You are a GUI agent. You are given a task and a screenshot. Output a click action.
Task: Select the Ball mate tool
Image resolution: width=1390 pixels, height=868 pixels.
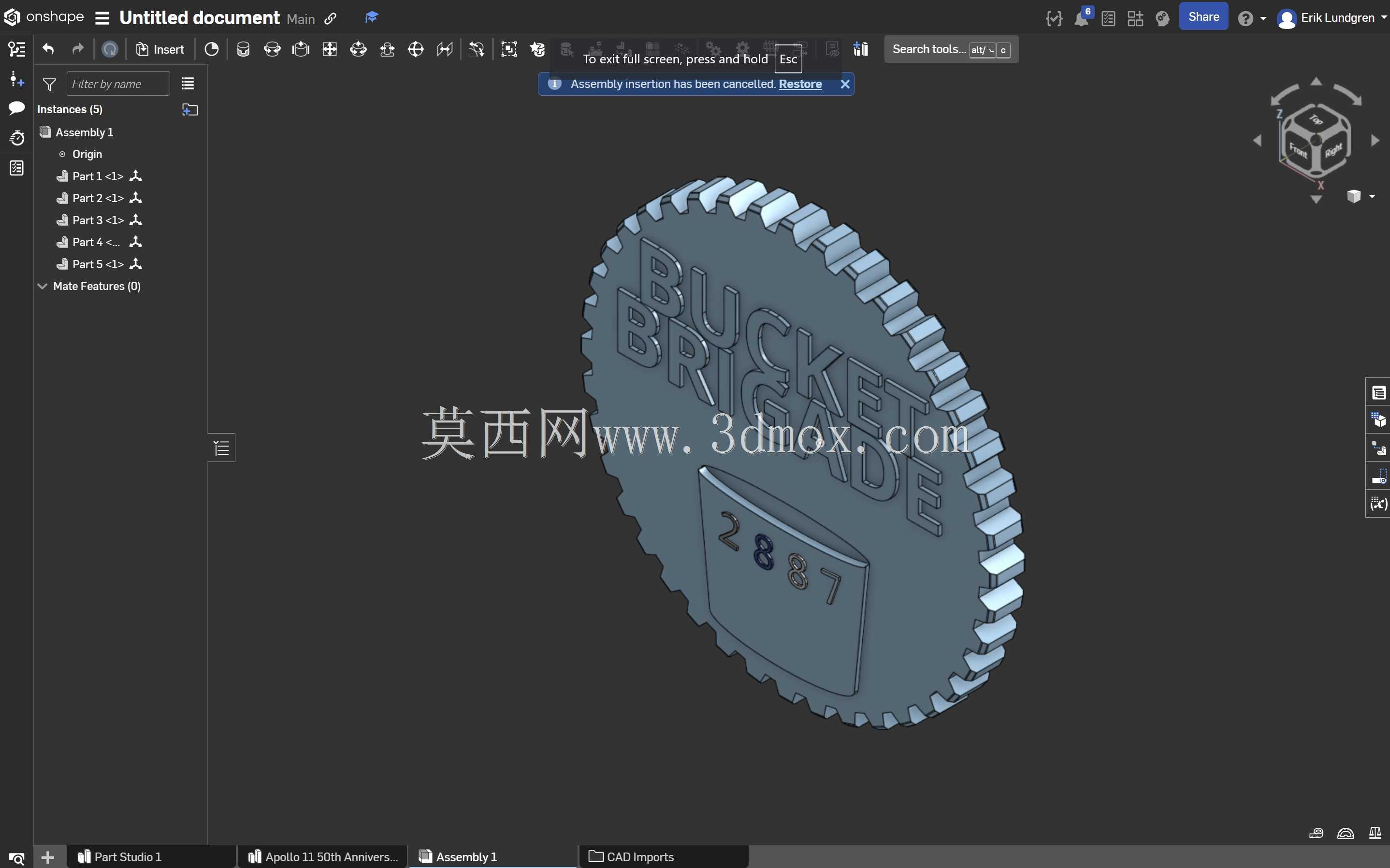click(416, 49)
